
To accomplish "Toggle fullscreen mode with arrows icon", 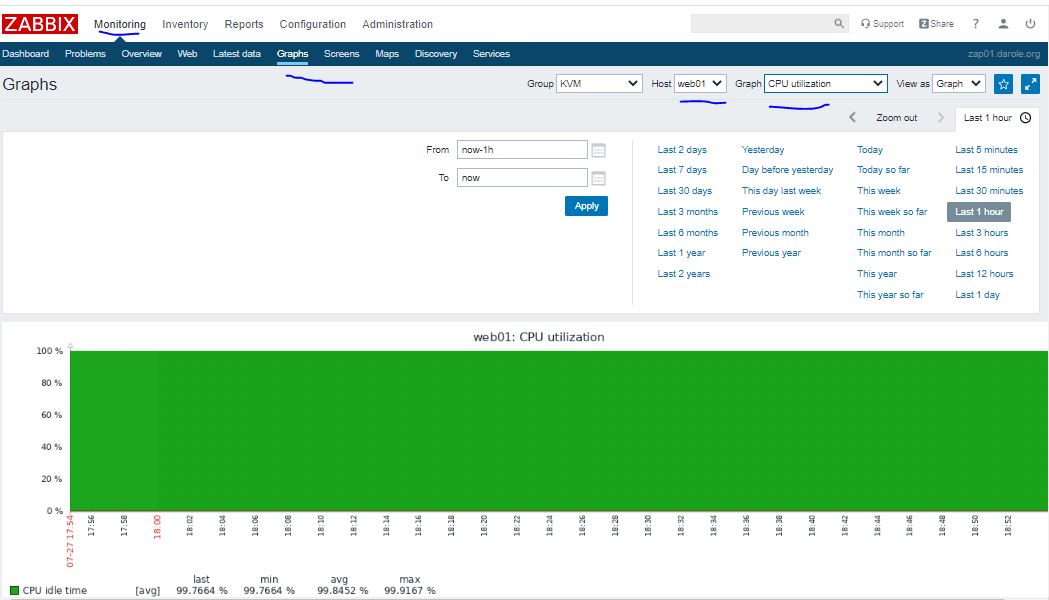I will [x=1030, y=84].
